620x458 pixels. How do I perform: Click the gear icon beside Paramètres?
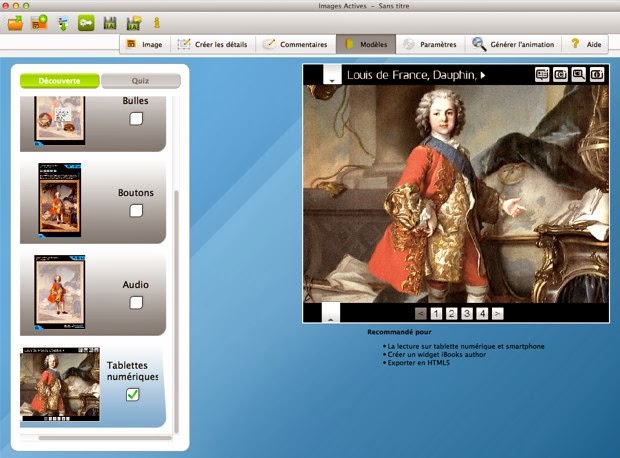pyautogui.click(x=408, y=44)
